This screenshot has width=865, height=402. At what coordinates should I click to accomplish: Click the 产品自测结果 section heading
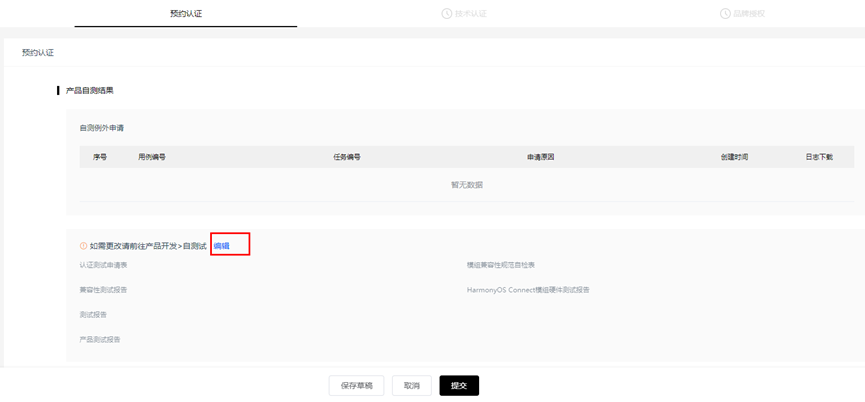tap(89, 90)
